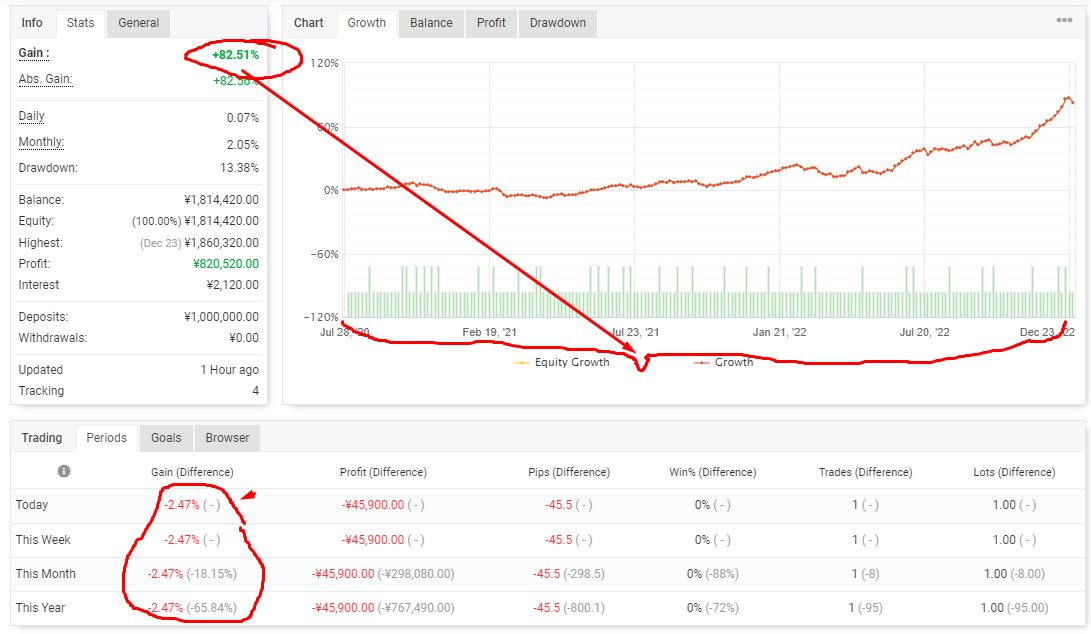1091x634 pixels.
Task: Click This Year profit (-¥767,490.00) cell
Action: pyautogui.click(x=383, y=608)
